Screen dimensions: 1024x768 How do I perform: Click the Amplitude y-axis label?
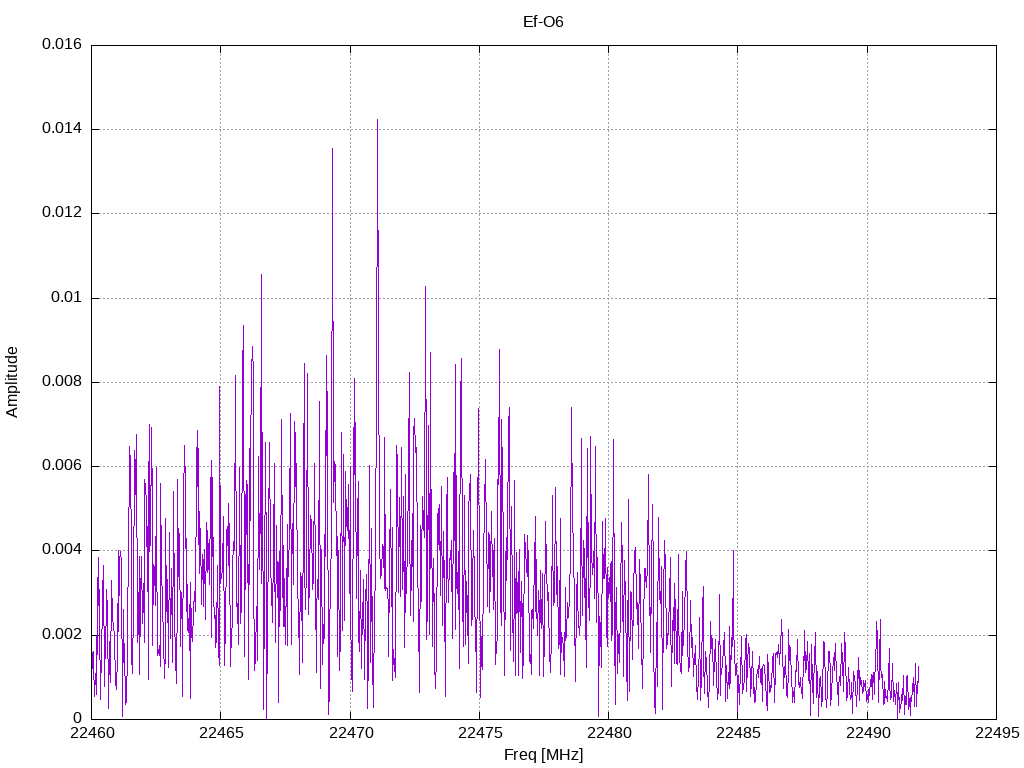(12, 382)
